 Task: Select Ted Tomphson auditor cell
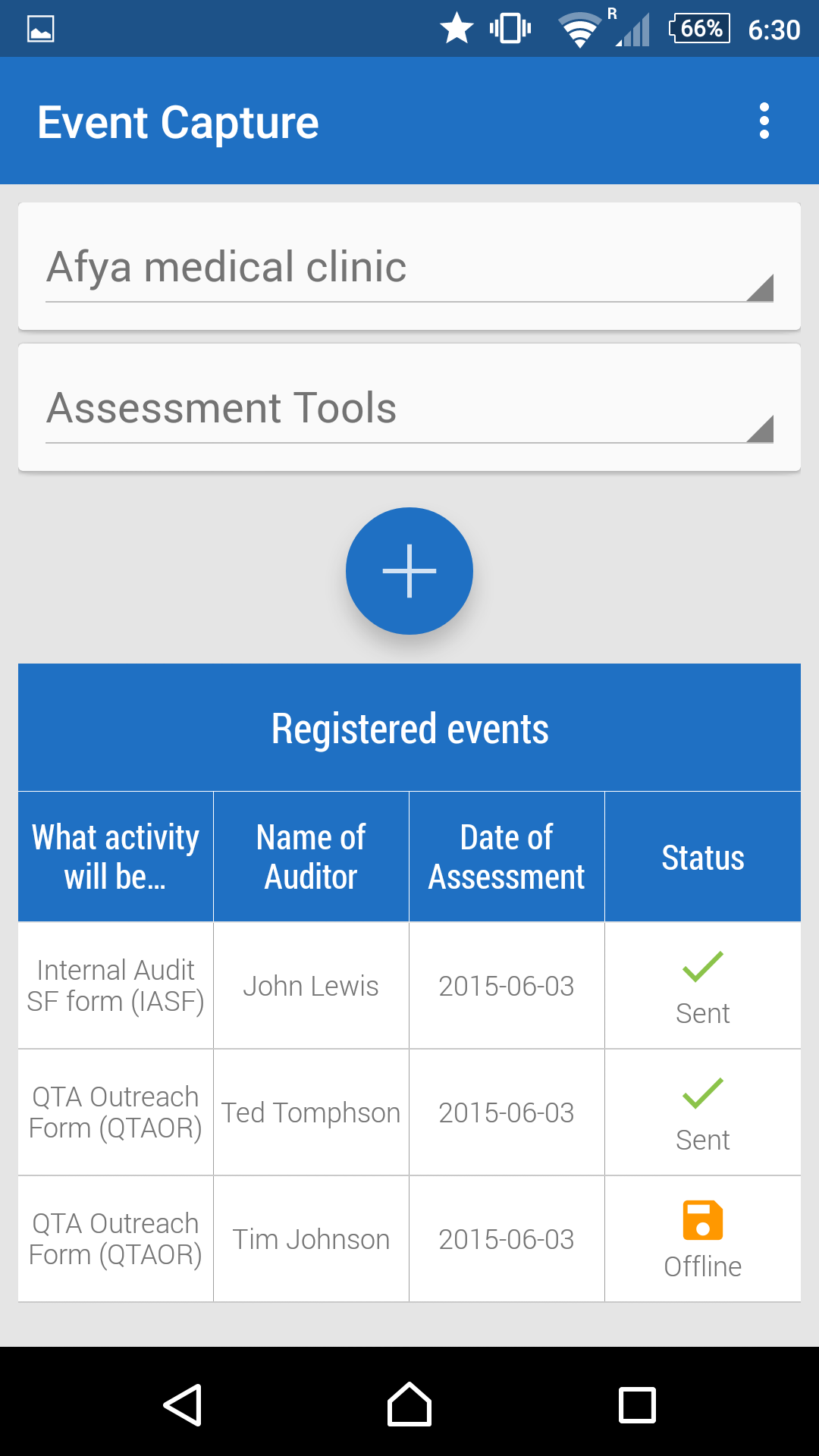pyautogui.click(x=311, y=1112)
